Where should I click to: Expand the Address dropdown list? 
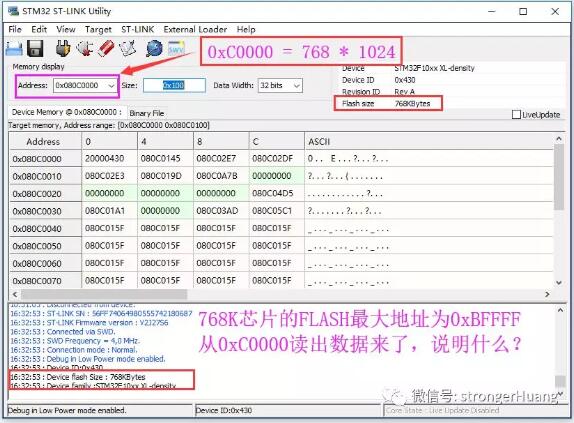(x=111, y=86)
